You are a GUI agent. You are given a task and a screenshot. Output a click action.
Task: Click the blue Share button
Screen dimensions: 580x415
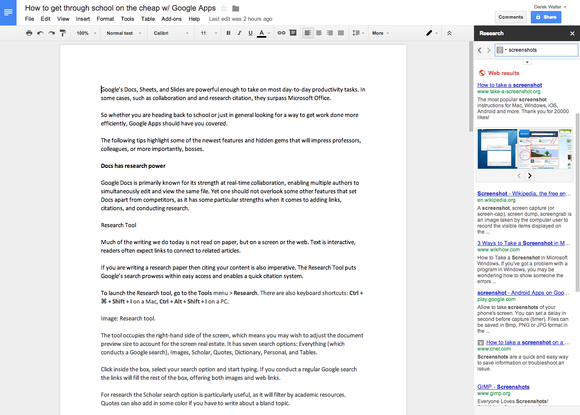coord(546,17)
